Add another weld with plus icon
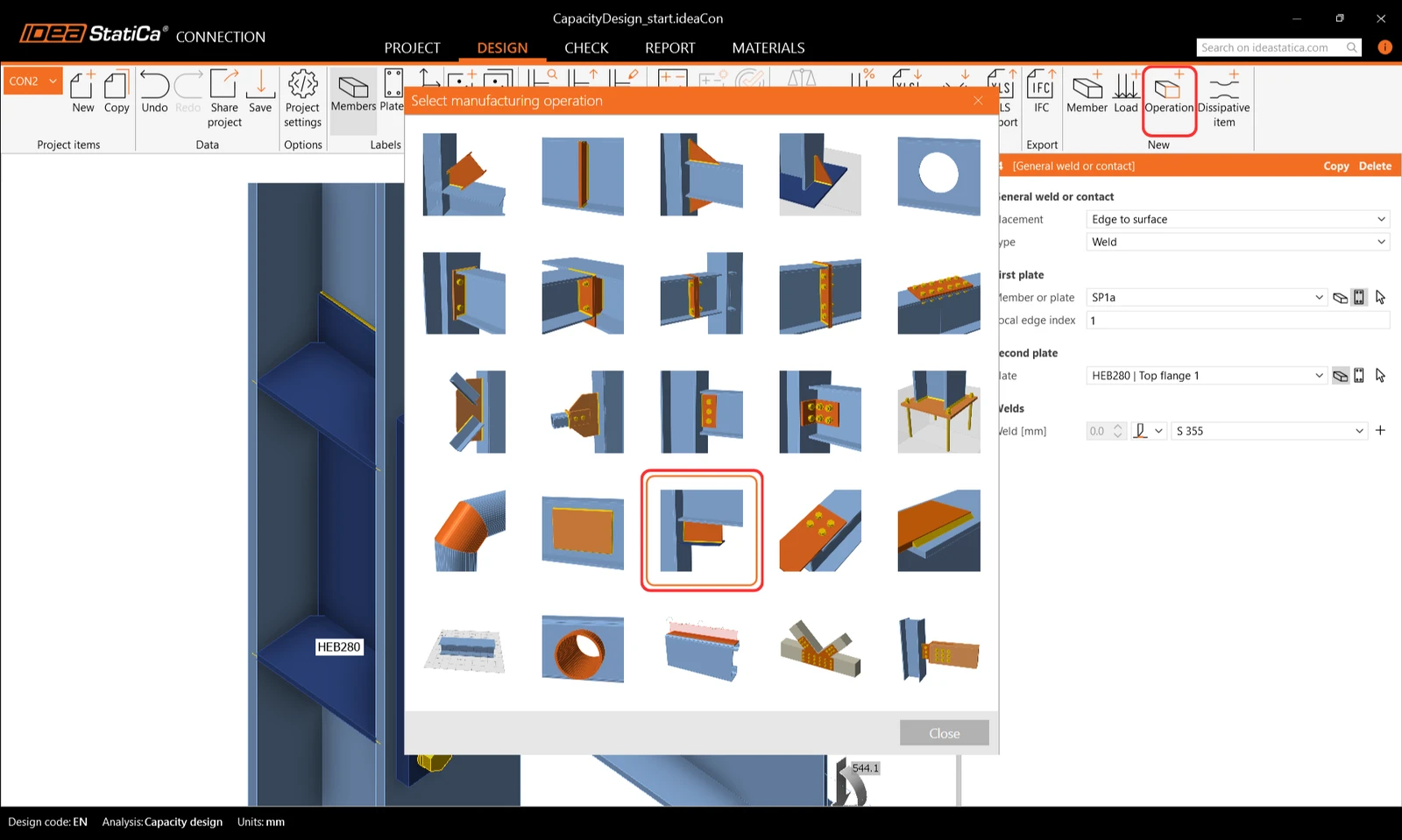This screenshot has width=1402, height=840. click(1380, 430)
